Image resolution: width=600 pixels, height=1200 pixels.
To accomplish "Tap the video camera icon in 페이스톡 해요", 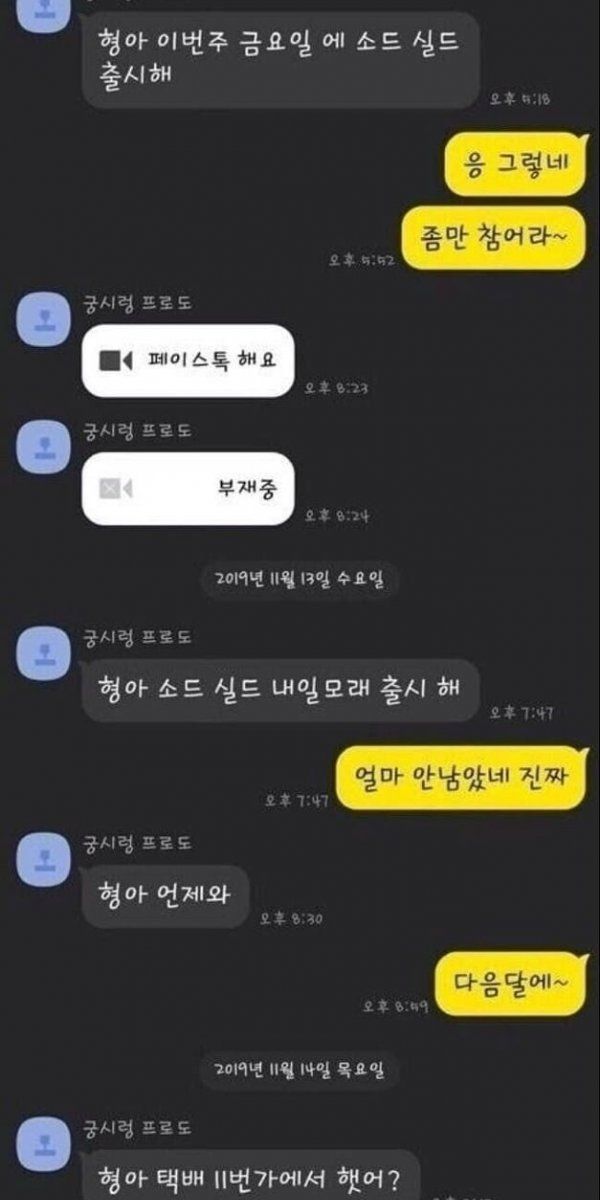I will pyautogui.click(x=115, y=360).
